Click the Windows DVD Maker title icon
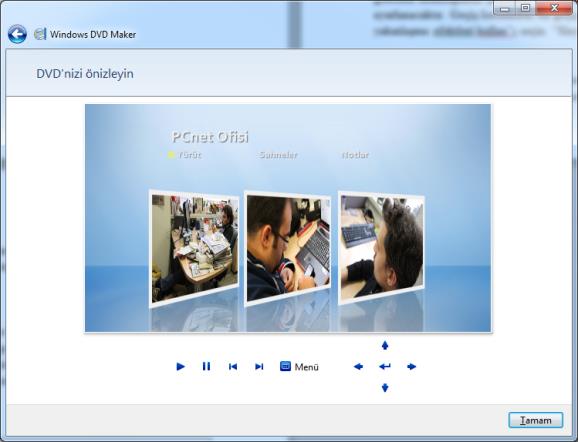The image size is (578, 442). point(40,34)
